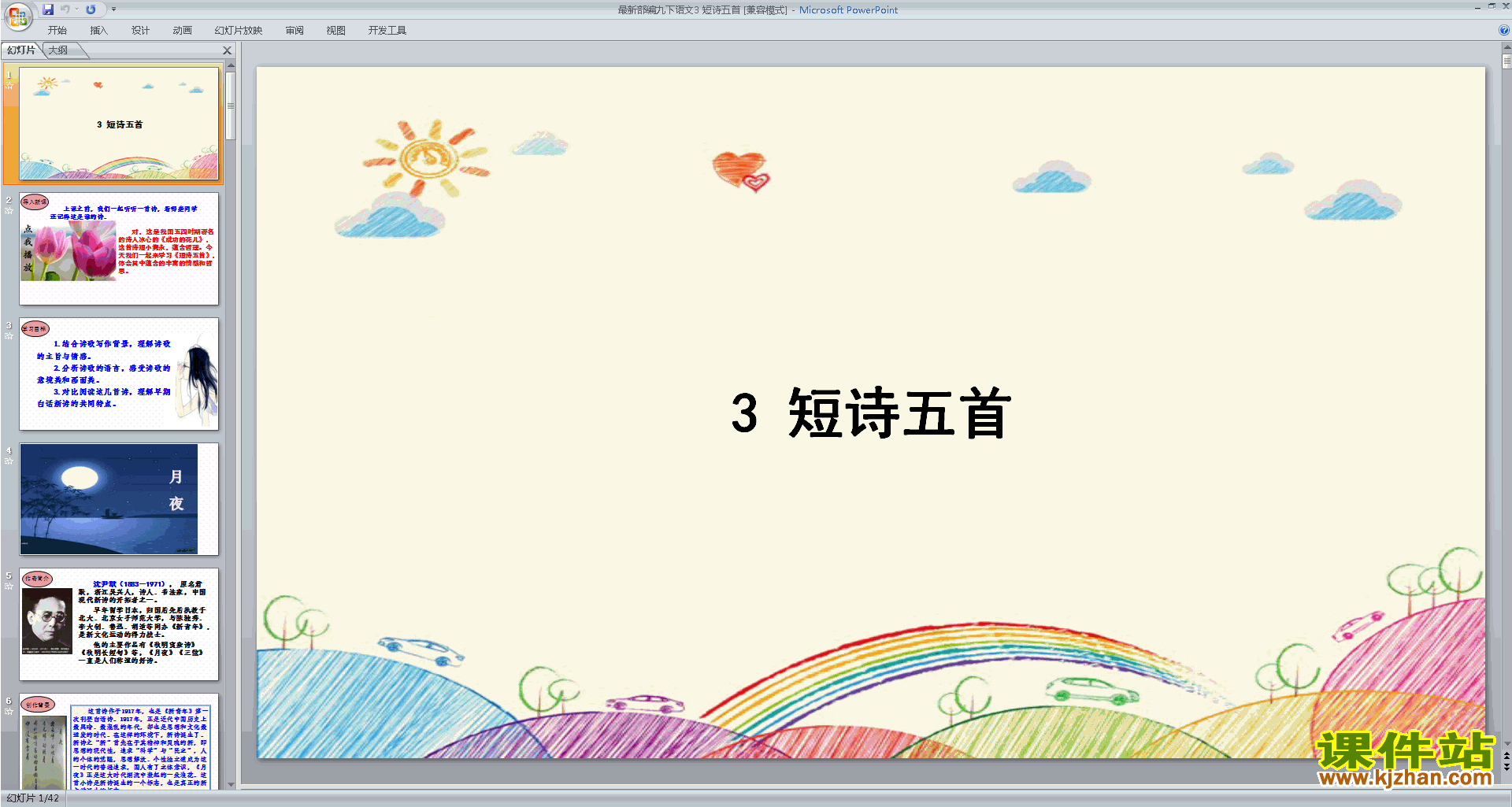This screenshot has width=1512, height=807.
Task: Click animation star icon under slide 1 number
Action: coord(9,86)
